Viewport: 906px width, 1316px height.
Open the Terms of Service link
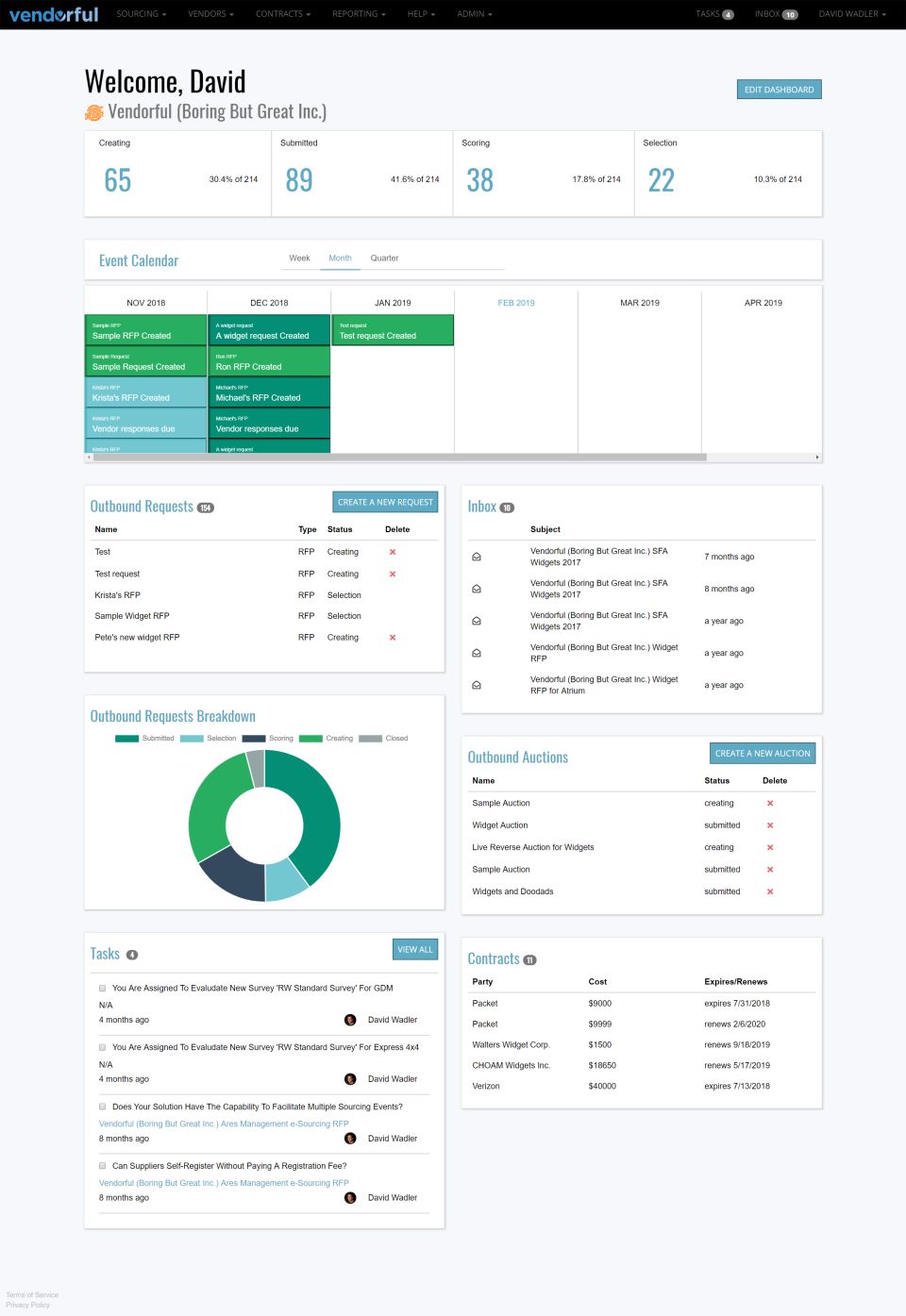pyautogui.click(x=32, y=1295)
